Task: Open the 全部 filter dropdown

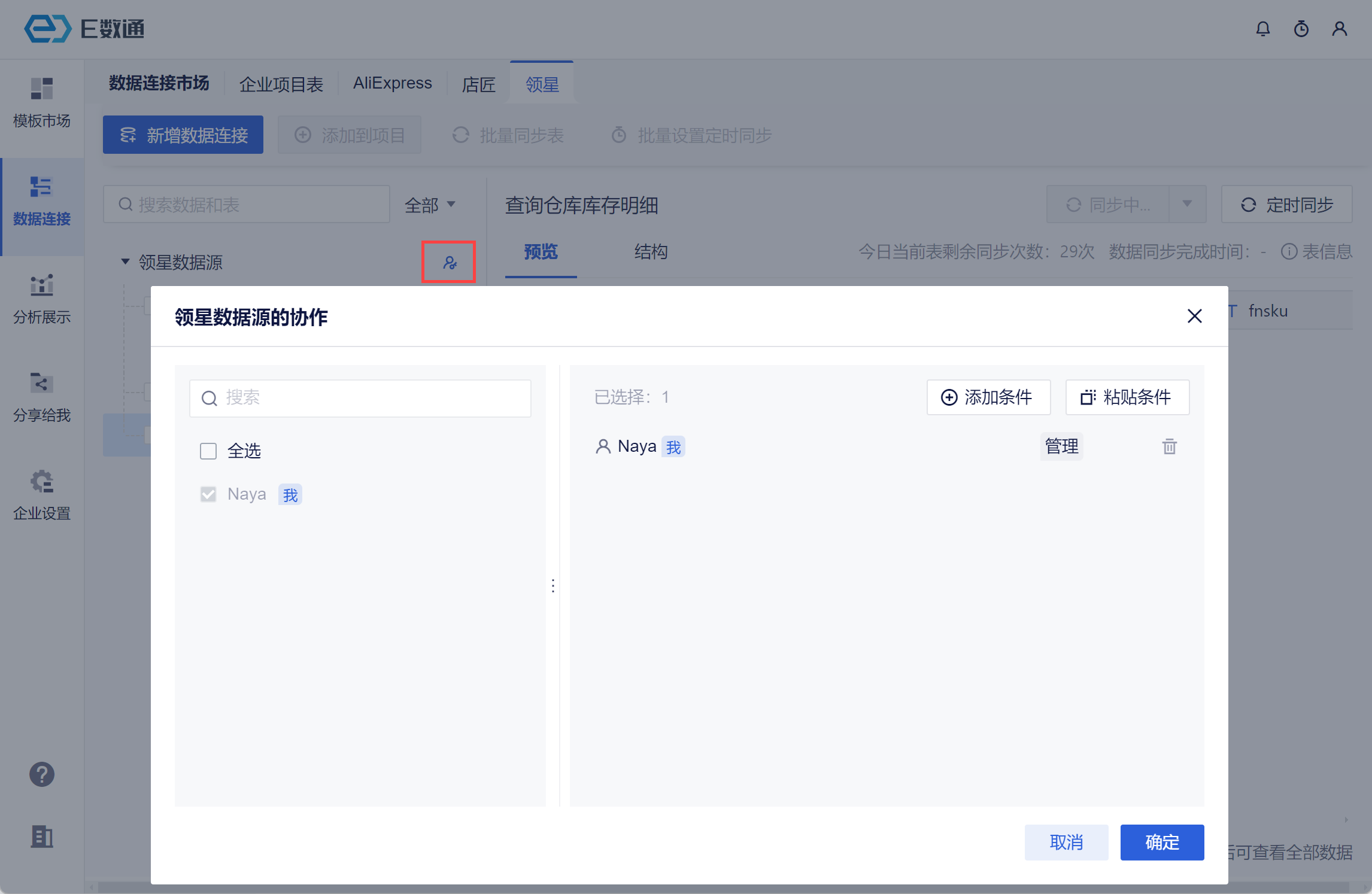Action: click(430, 205)
